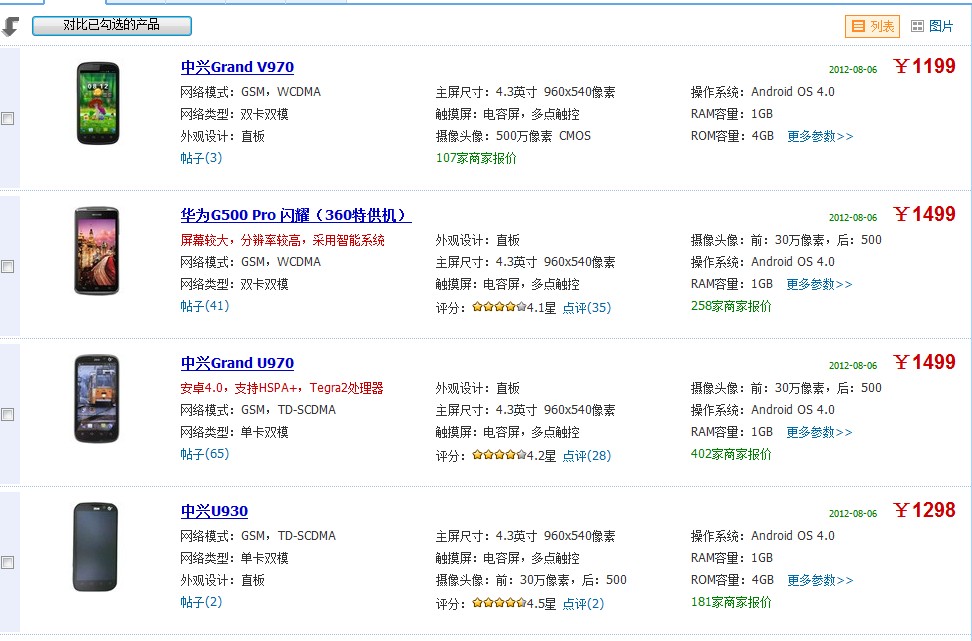Screen dimensions: 972x641
Task: Tick the checkbox for 华为G500 Pro 闪耀
Action: click(7, 267)
